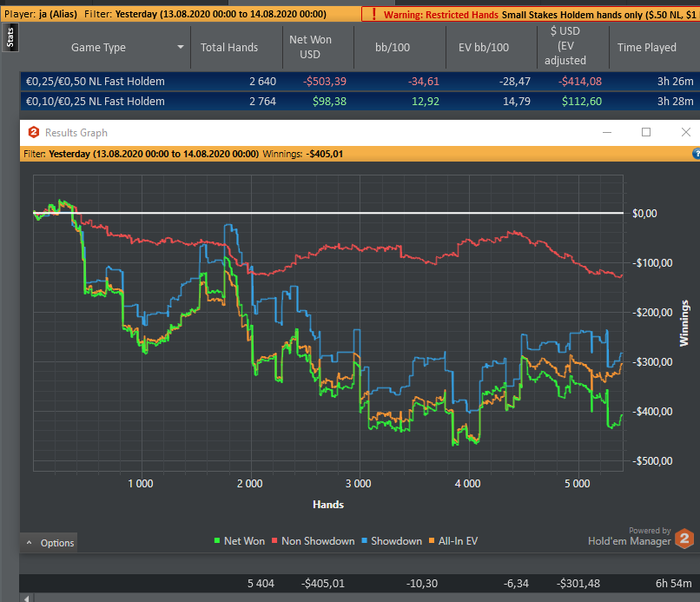
Task: Sort by the EV bb/100 column header
Action: point(483,47)
